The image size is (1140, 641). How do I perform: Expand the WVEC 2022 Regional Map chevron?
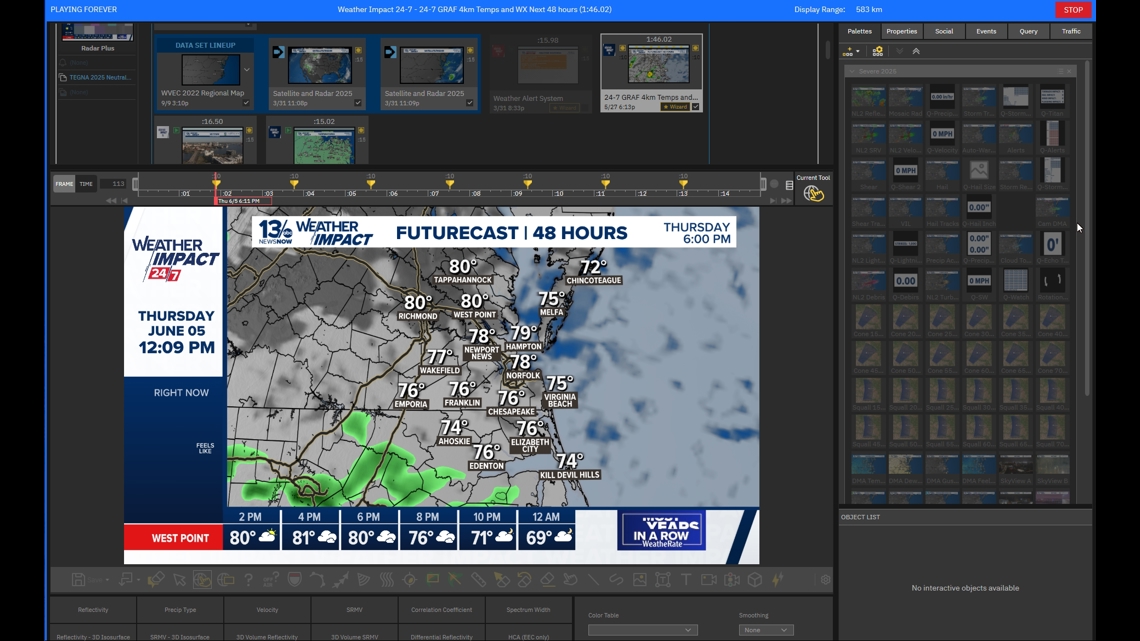(247, 70)
